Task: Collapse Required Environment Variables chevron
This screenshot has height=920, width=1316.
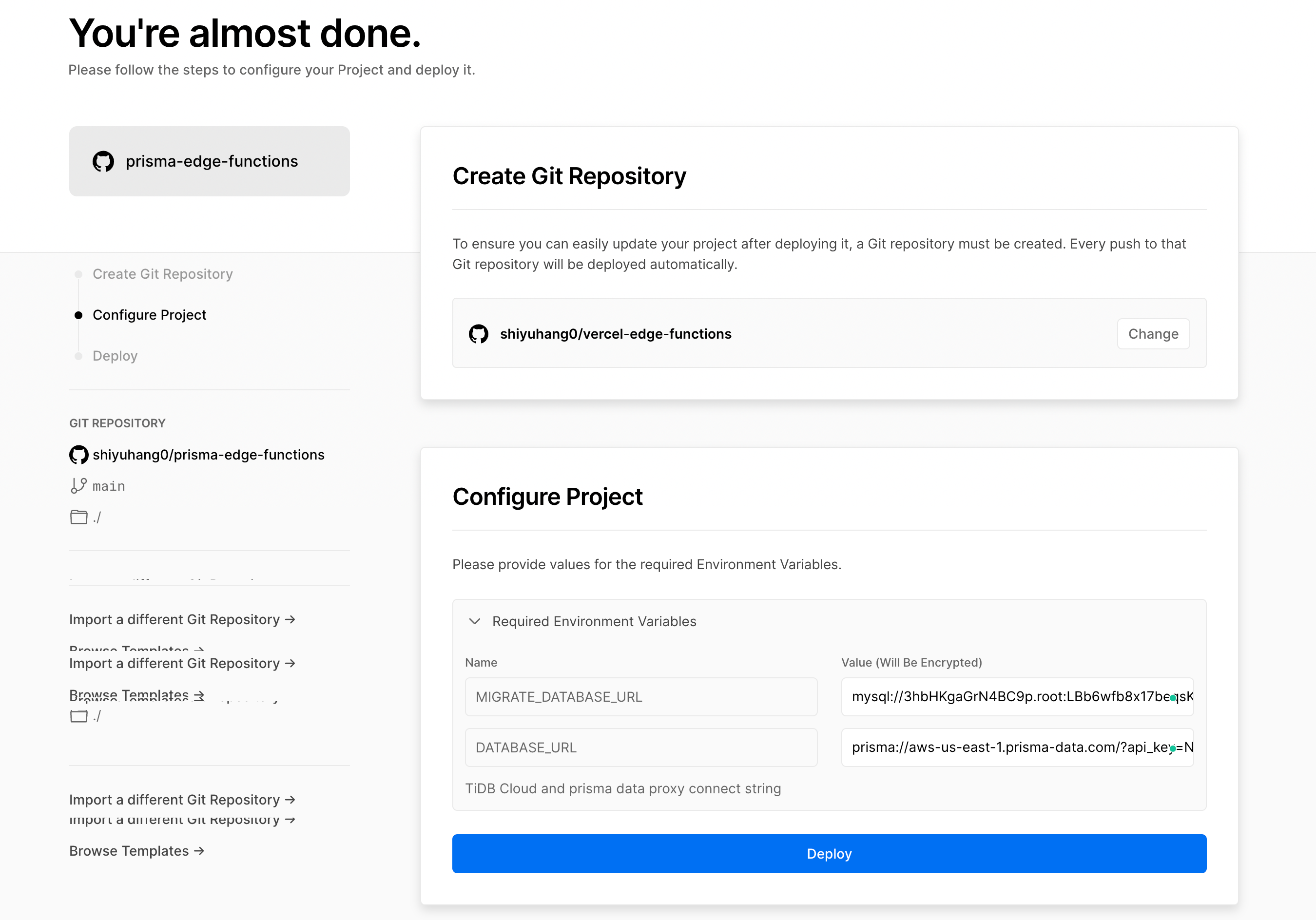Action: [x=475, y=621]
